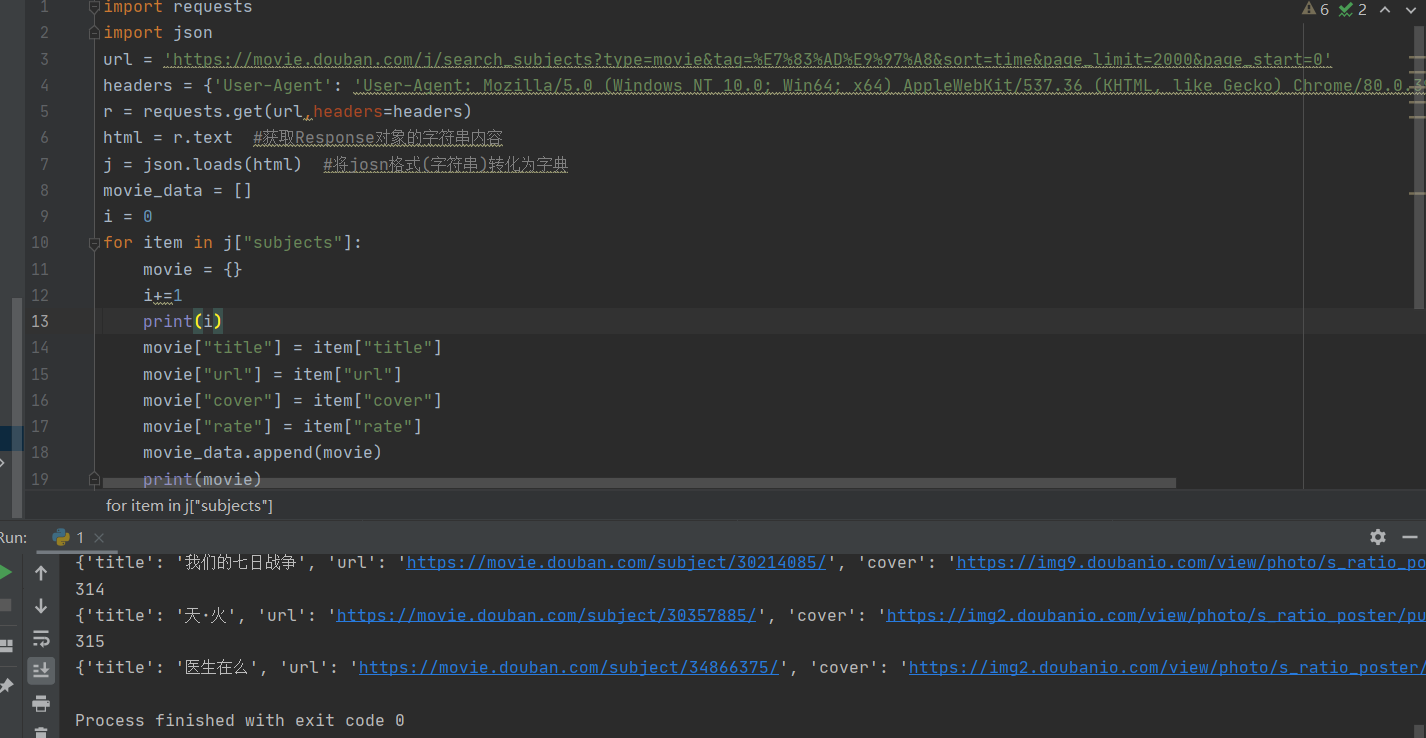The height and width of the screenshot is (738, 1426).
Task: Go to next highlighted error arrow
Action: pyautogui.click(x=1412, y=9)
